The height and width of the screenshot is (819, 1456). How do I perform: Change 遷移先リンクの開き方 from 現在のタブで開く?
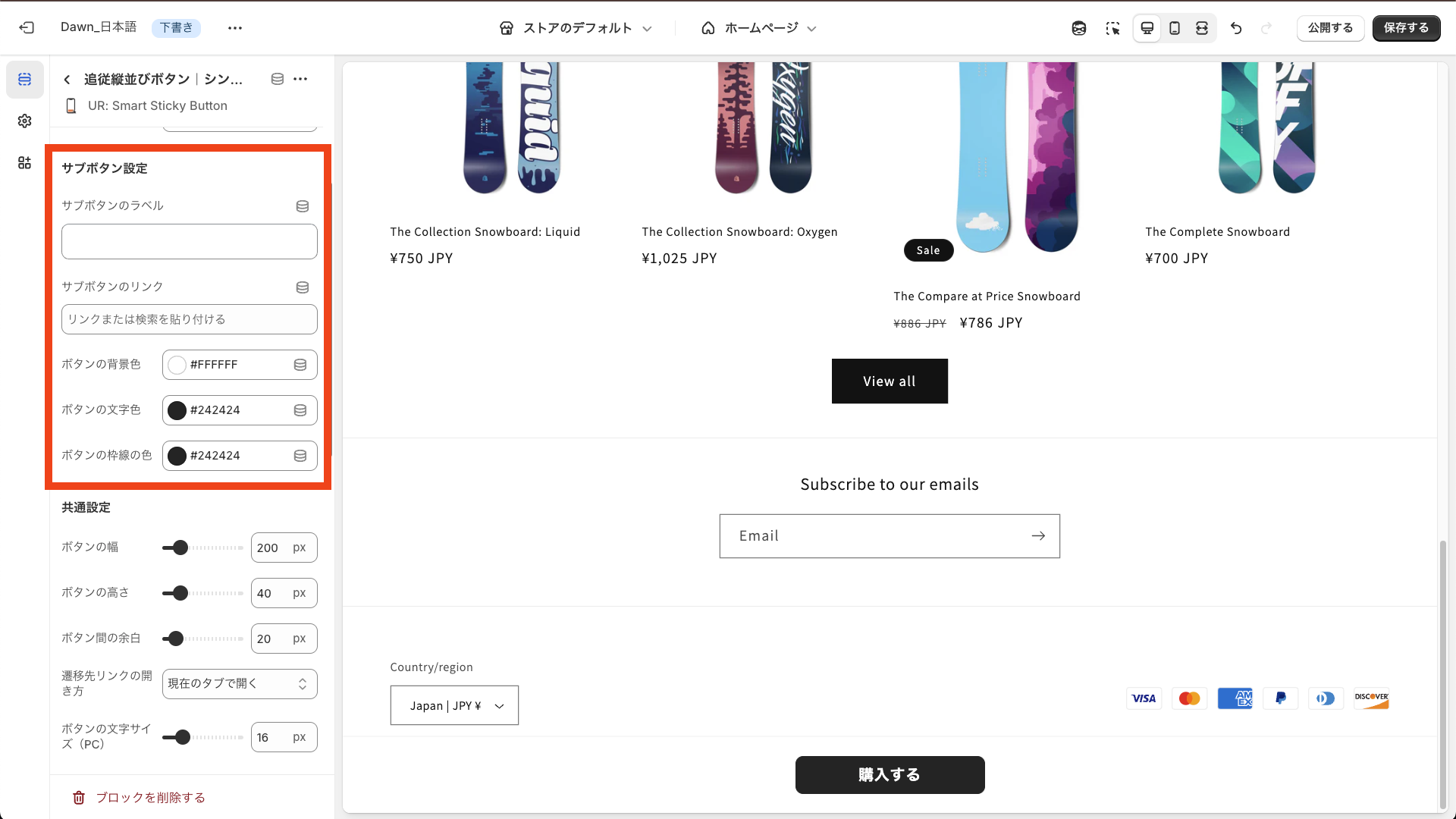pyautogui.click(x=239, y=683)
